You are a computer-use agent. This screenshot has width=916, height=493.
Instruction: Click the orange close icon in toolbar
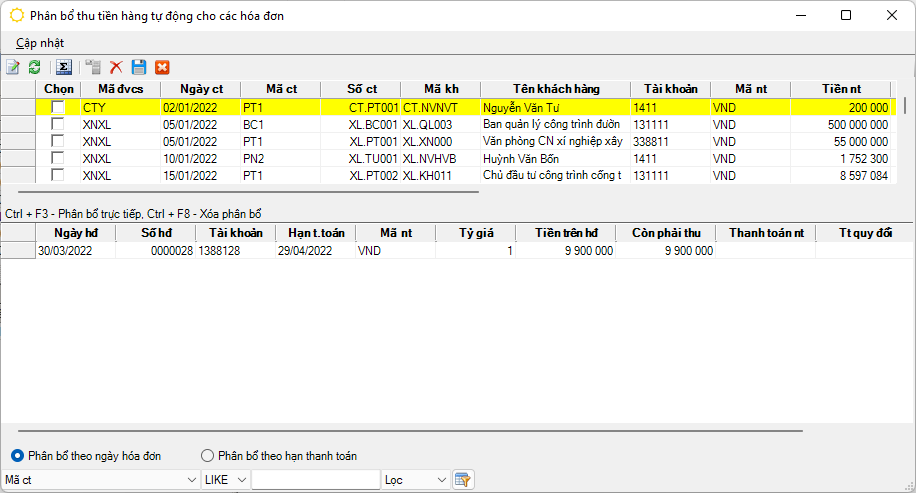point(161,67)
